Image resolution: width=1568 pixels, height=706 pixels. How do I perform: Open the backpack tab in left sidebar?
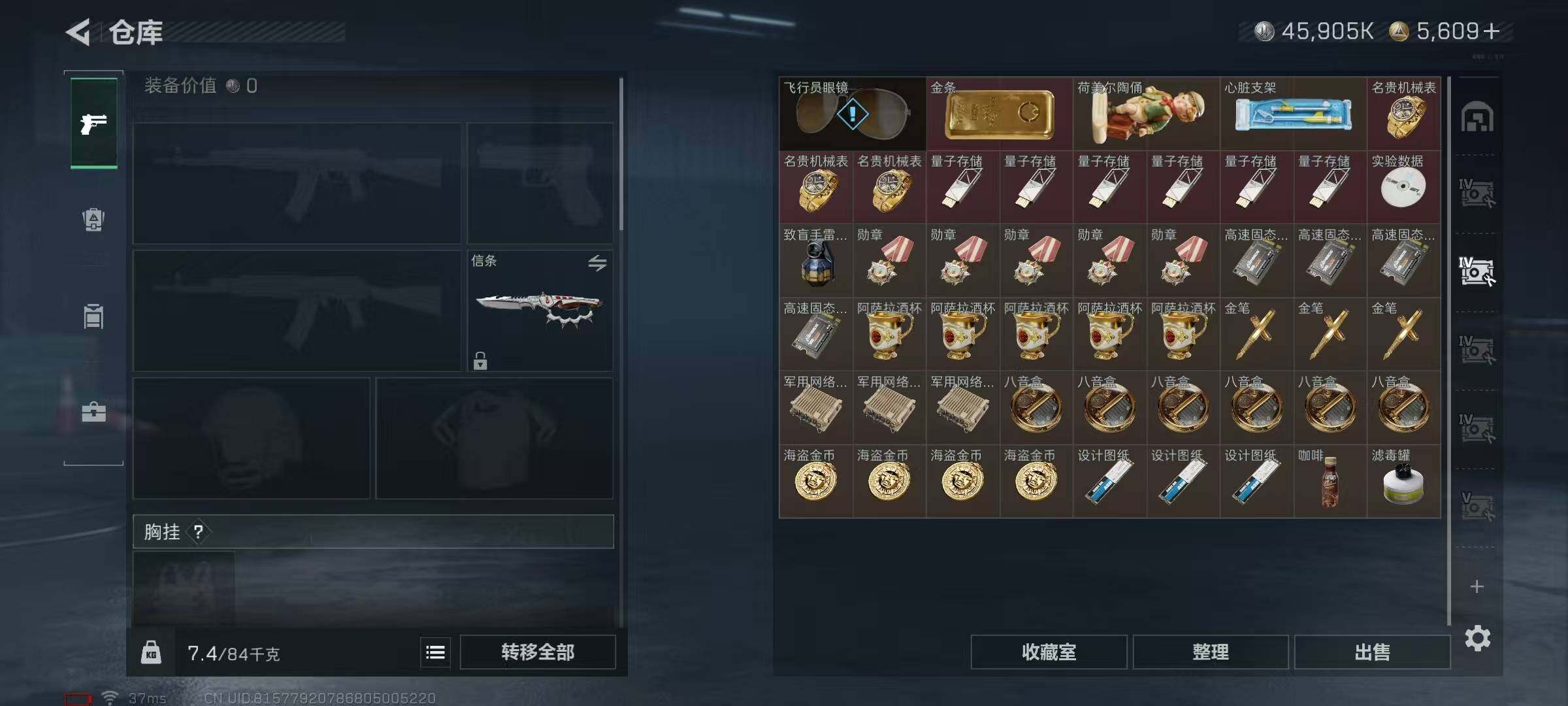[x=93, y=220]
